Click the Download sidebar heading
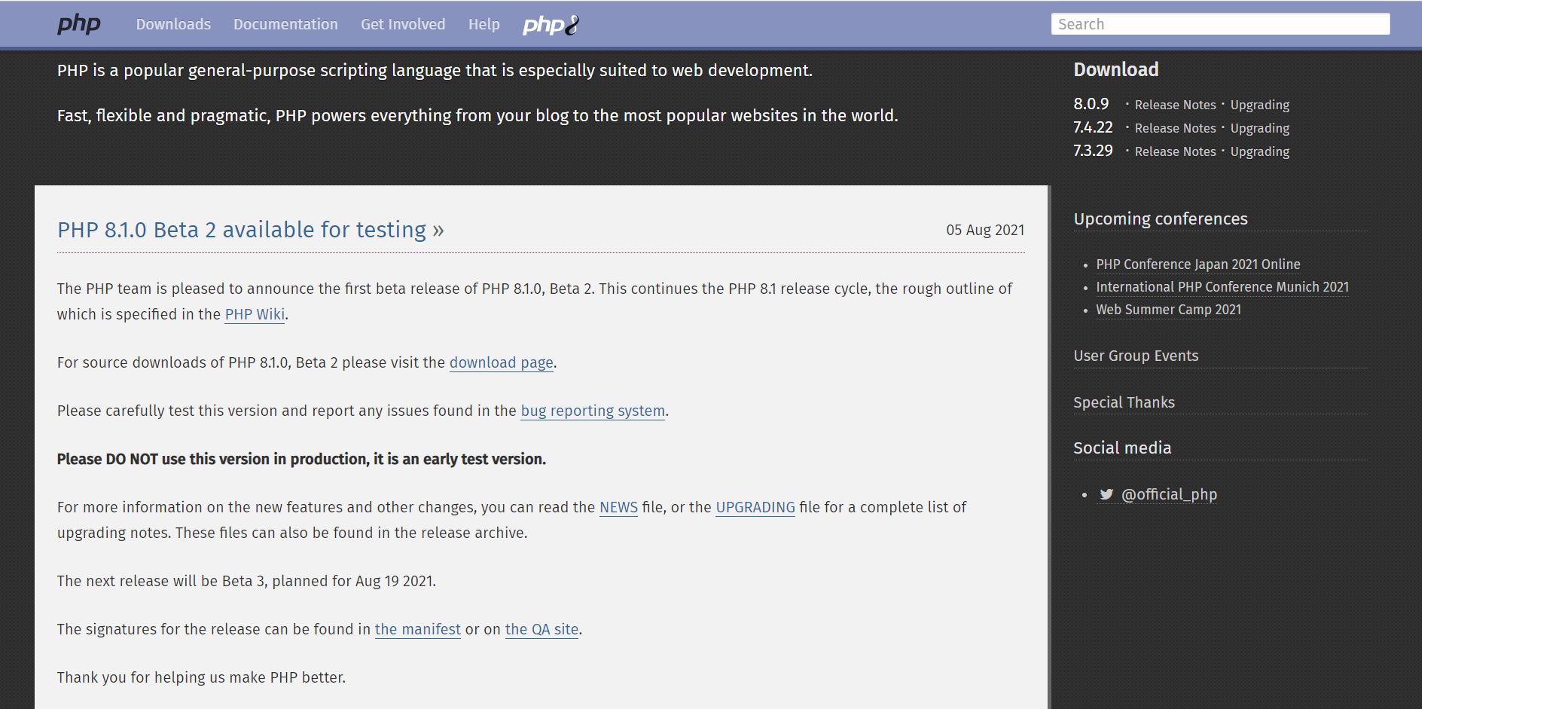 pyautogui.click(x=1116, y=69)
